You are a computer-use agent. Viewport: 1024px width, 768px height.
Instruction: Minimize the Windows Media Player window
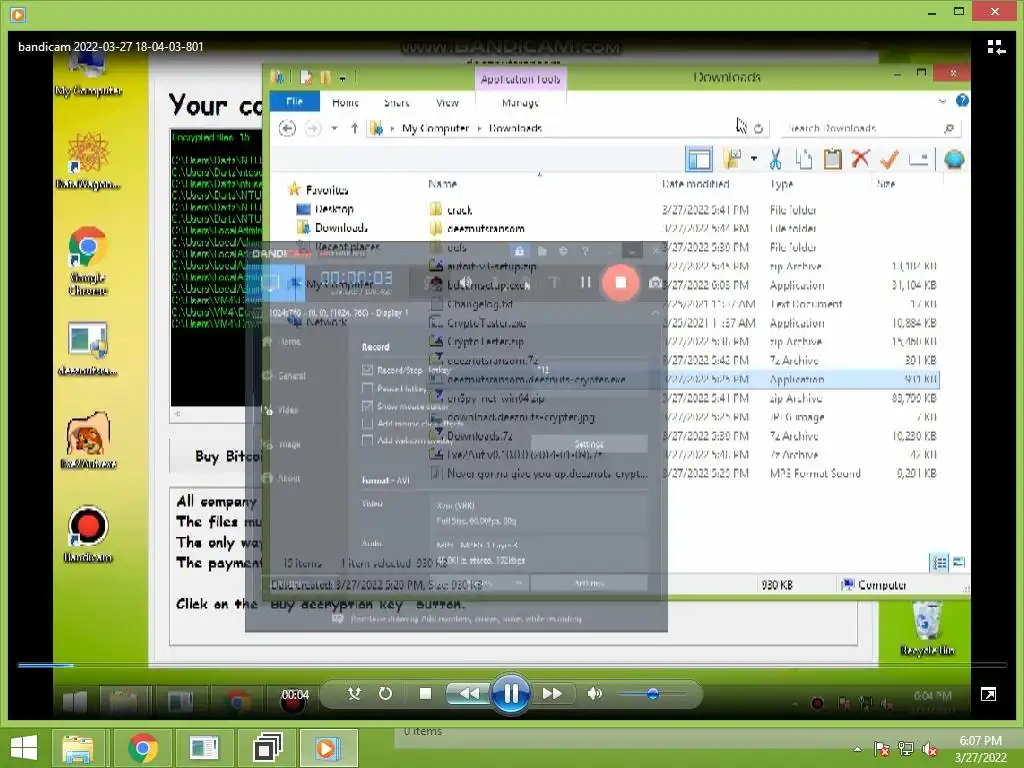tap(932, 12)
